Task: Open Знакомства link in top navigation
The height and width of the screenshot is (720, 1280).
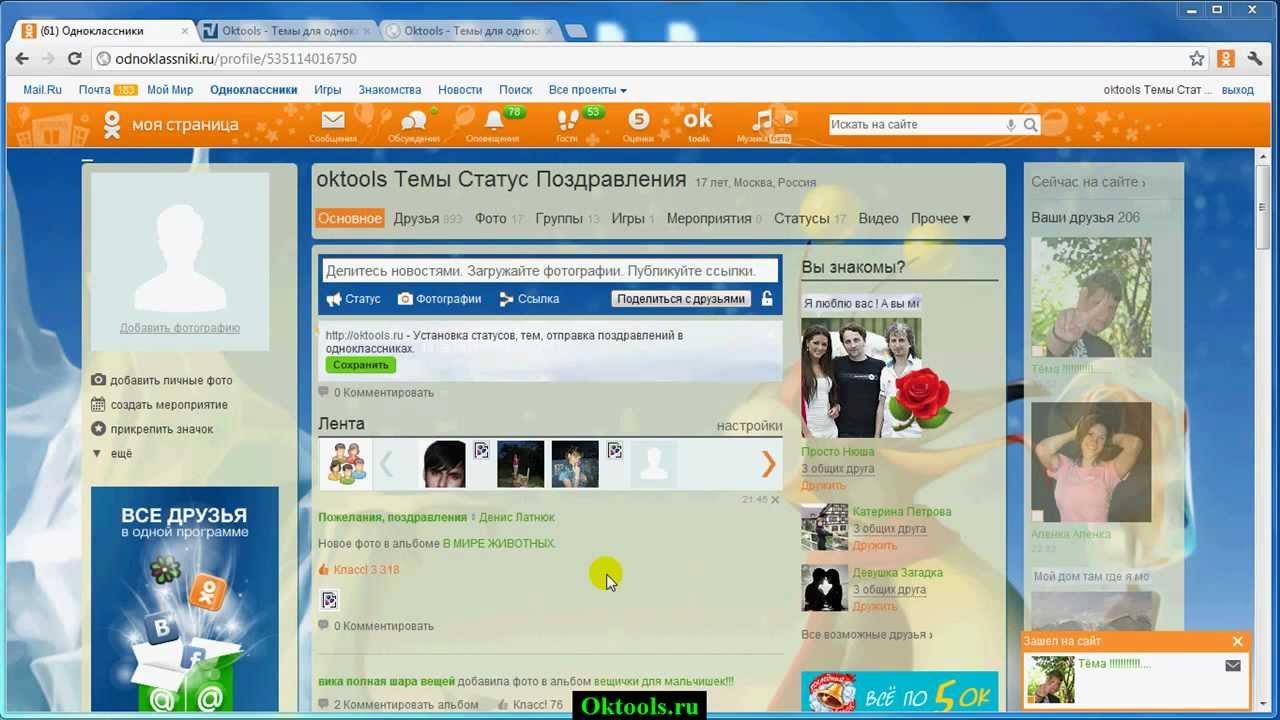Action: (x=390, y=90)
